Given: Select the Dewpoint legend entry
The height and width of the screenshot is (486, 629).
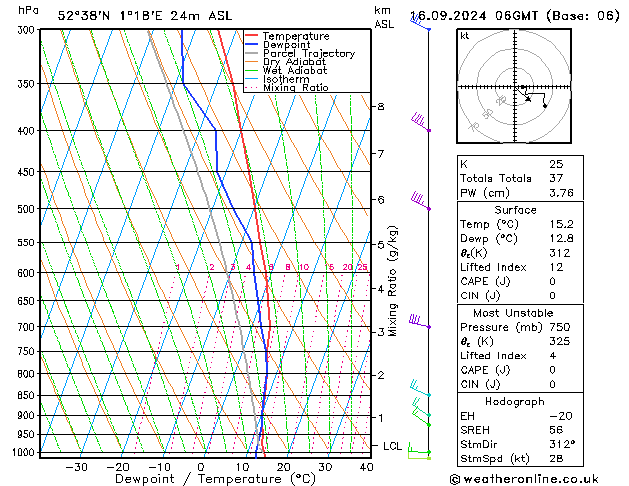Looking at the screenshot, I should tap(289, 45).
